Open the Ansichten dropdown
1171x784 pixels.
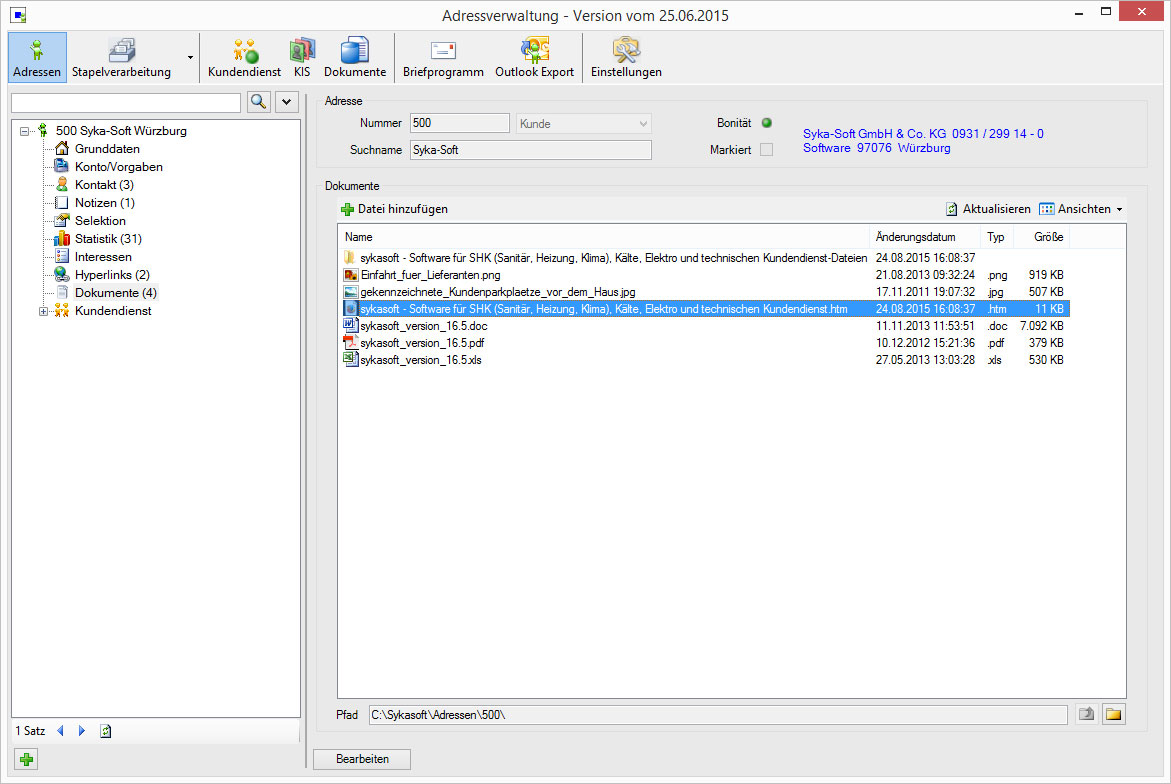[1082, 209]
